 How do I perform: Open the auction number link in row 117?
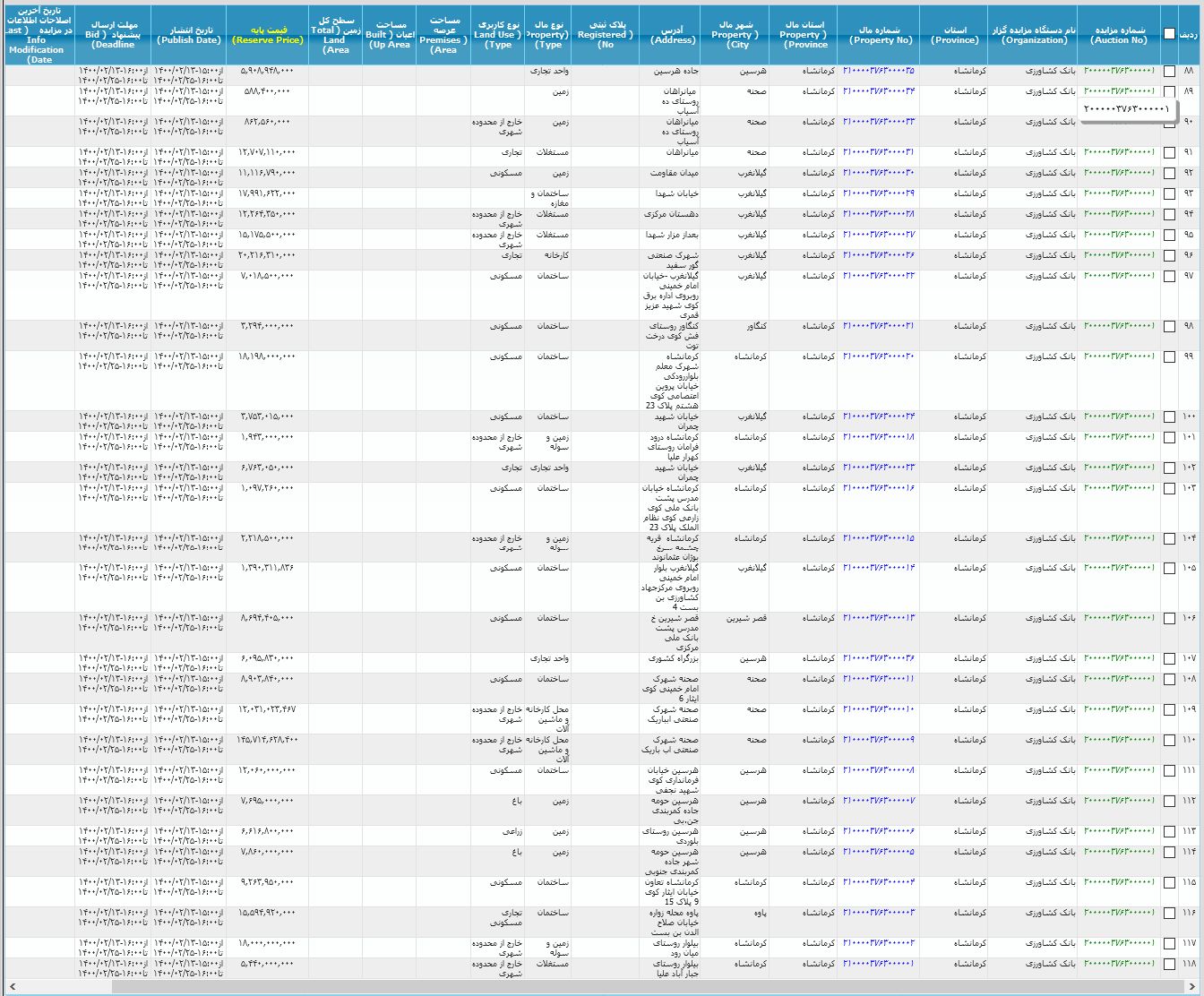1119,943
